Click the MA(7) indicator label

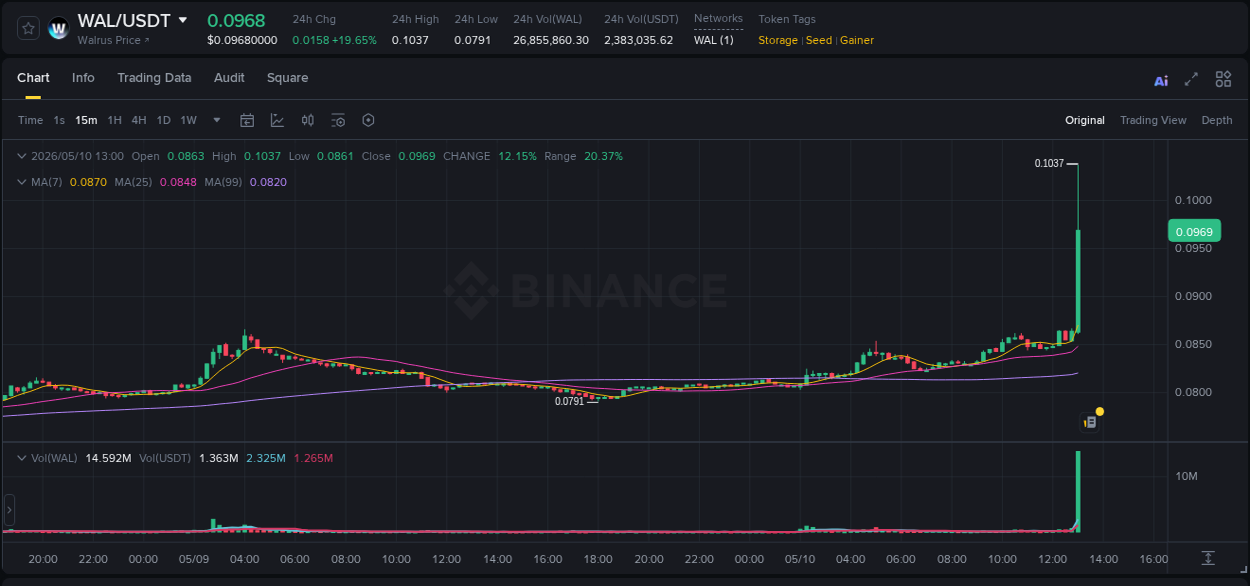tap(46, 182)
